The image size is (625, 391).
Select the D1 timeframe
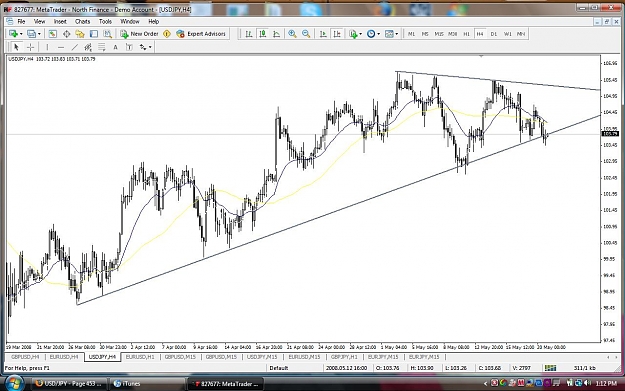[494, 34]
